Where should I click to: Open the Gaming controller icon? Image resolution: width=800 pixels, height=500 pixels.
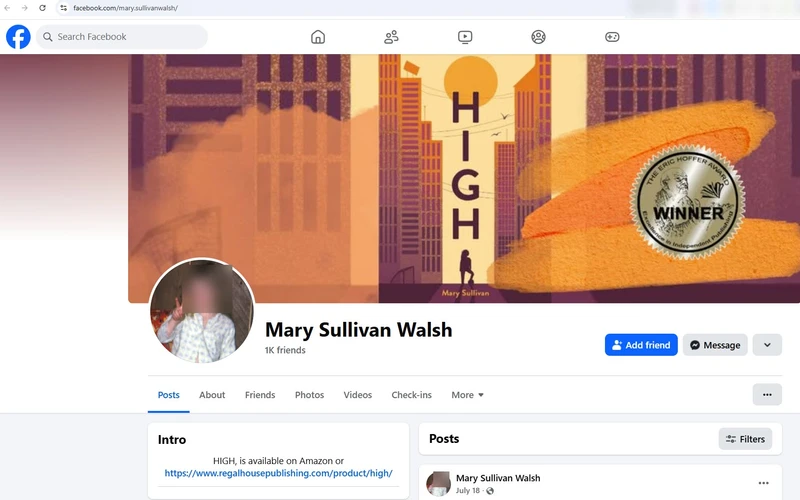pyautogui.click(x=612, y=37)
